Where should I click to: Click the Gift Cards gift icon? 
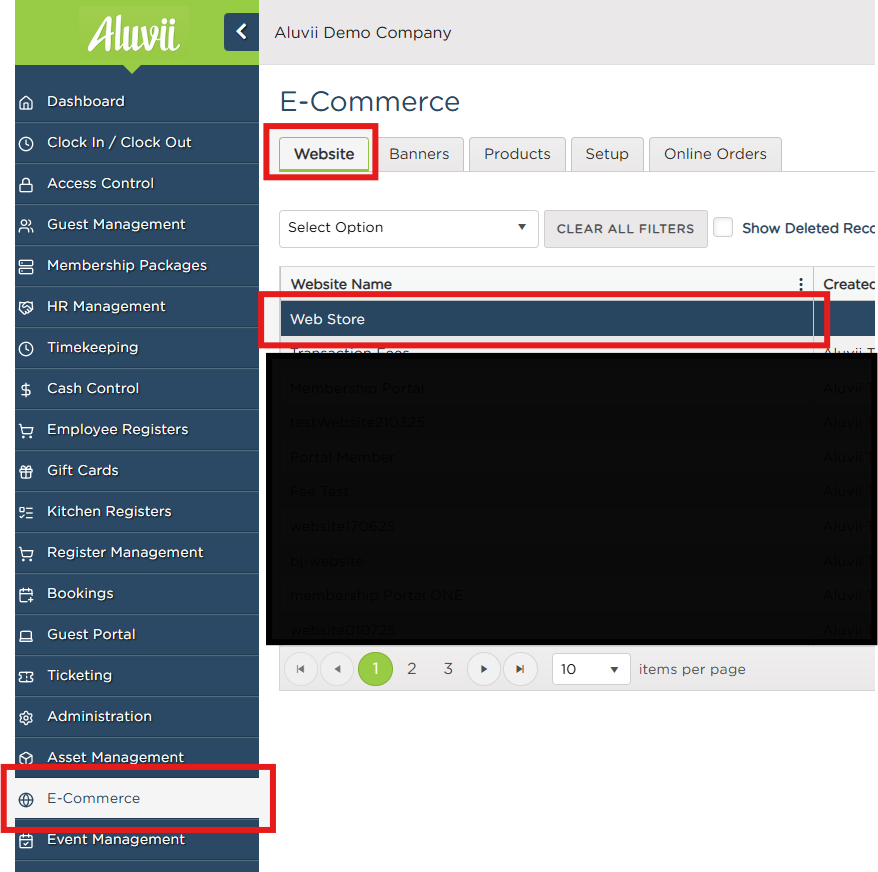point(26,472)
